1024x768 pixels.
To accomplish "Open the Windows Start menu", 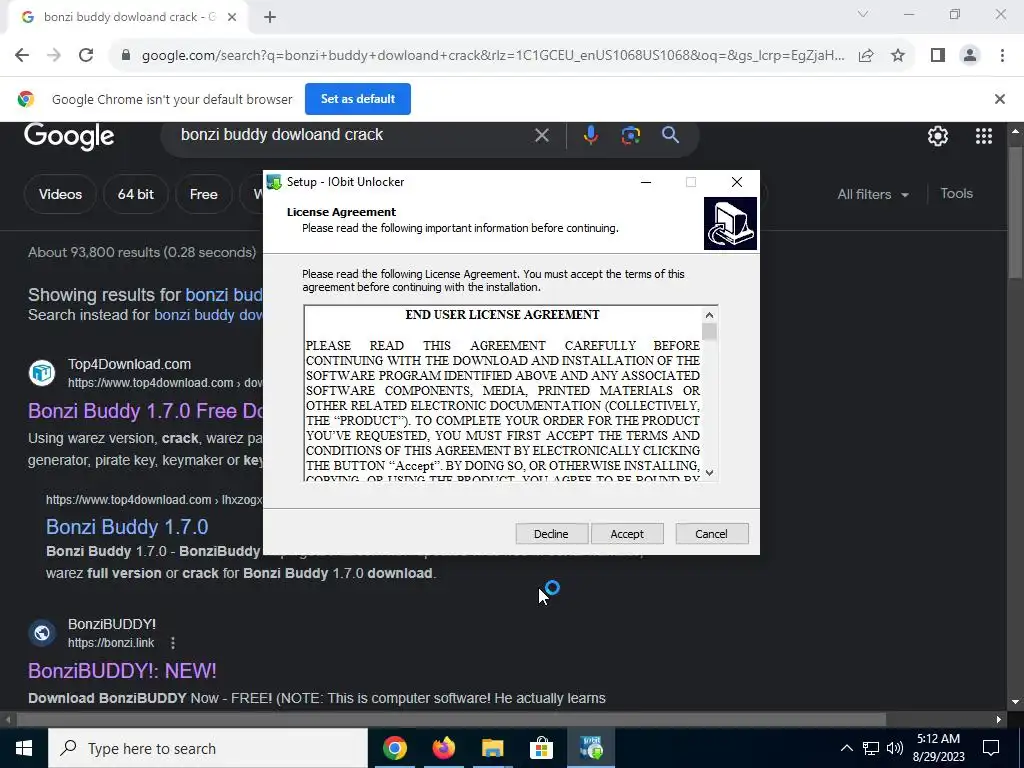I will [24, 748].
